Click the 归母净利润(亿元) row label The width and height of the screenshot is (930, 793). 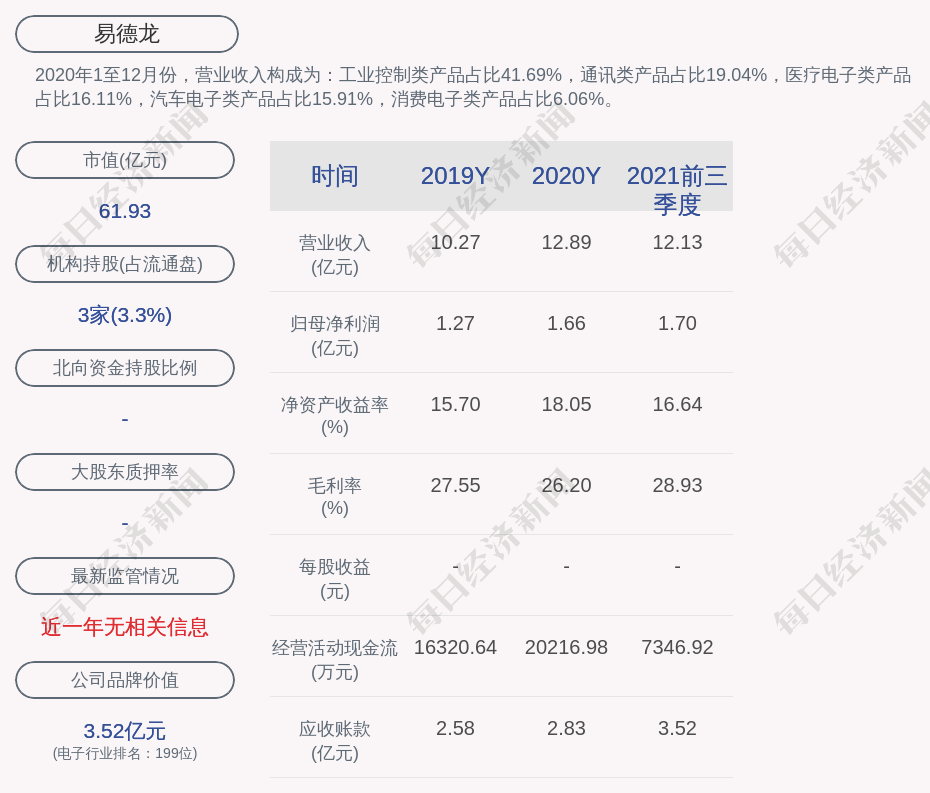click(x=335, y=335)
